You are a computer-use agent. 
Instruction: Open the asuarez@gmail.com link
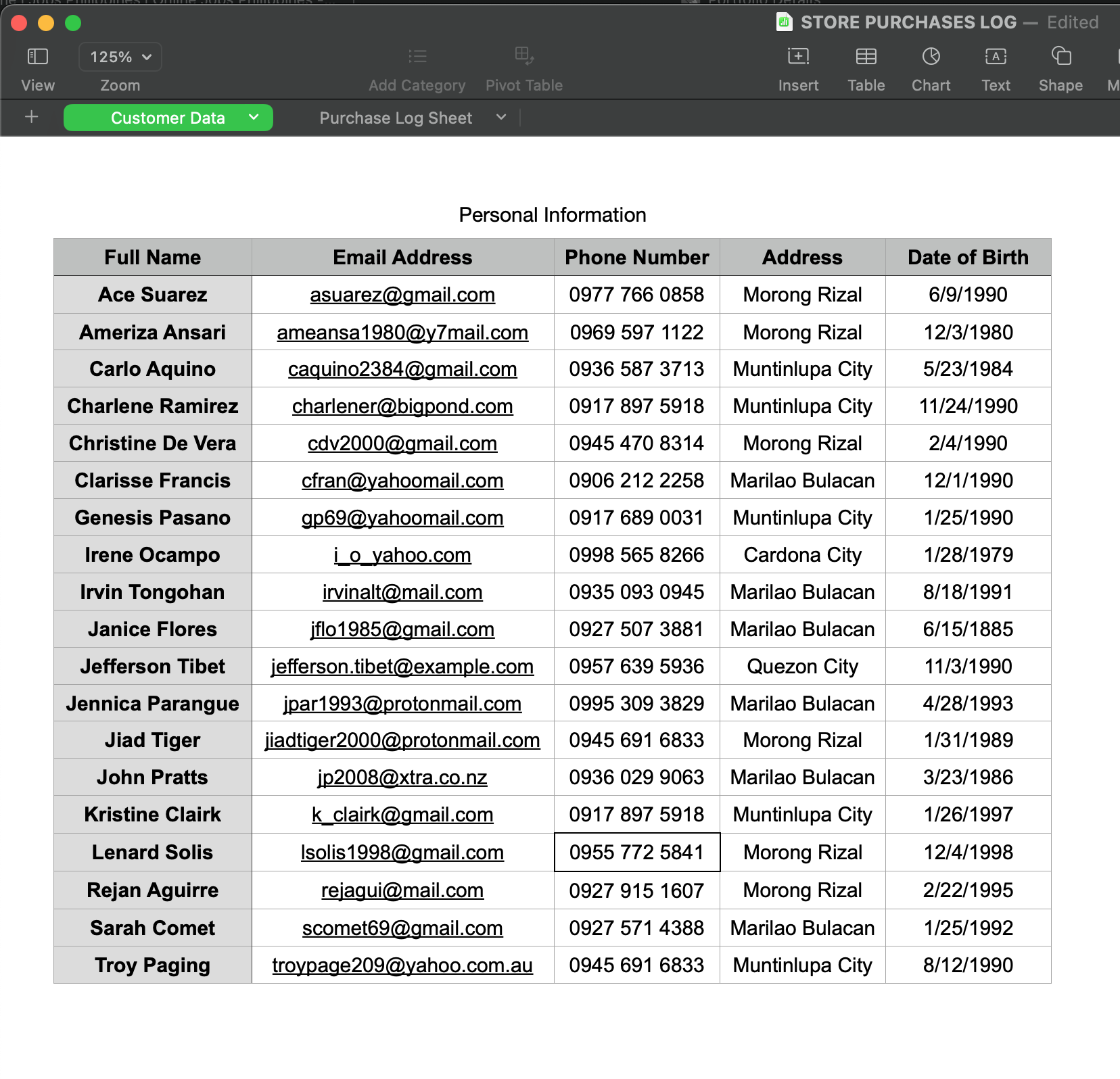click(402, 295)
